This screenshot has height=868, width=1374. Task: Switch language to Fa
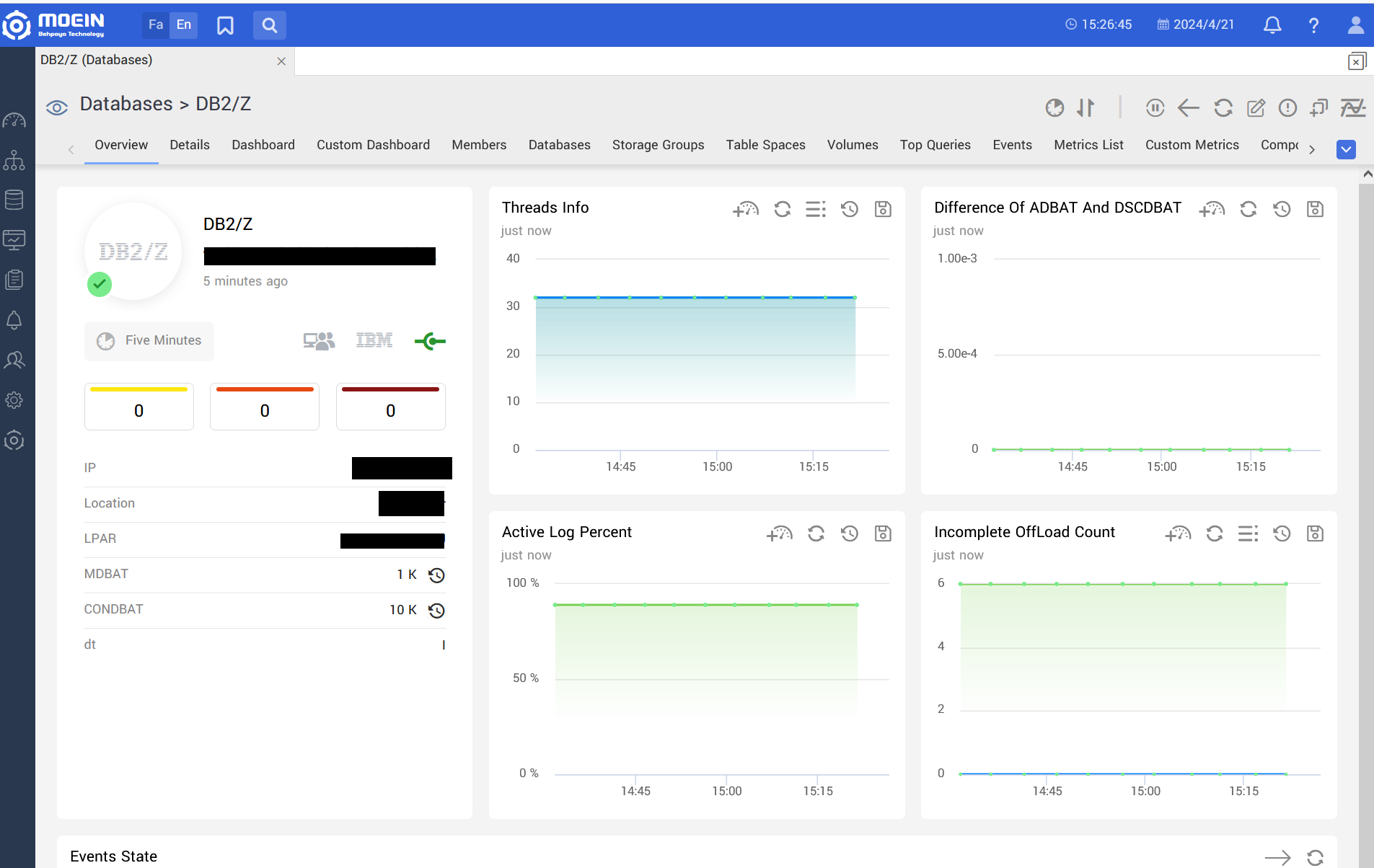(156, 25)
